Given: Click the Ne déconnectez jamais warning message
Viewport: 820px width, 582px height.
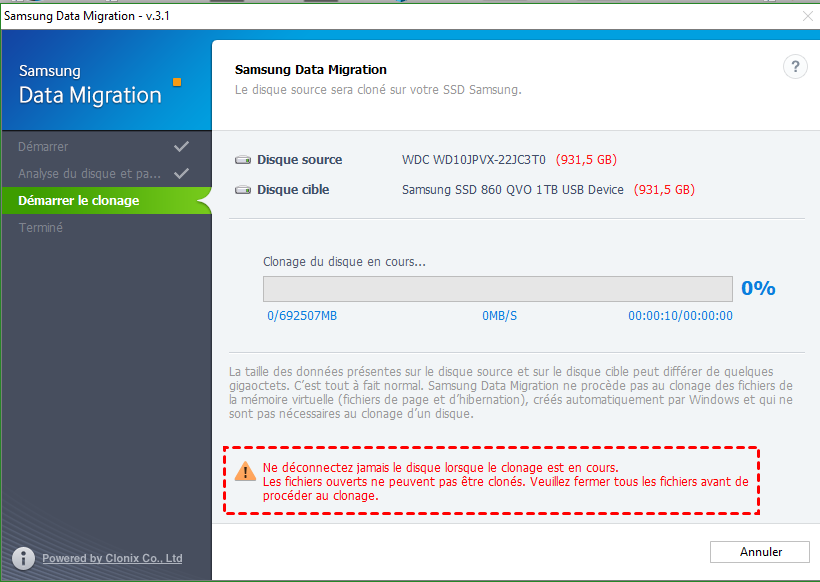Looking at the screenshot, I should 506,482.
